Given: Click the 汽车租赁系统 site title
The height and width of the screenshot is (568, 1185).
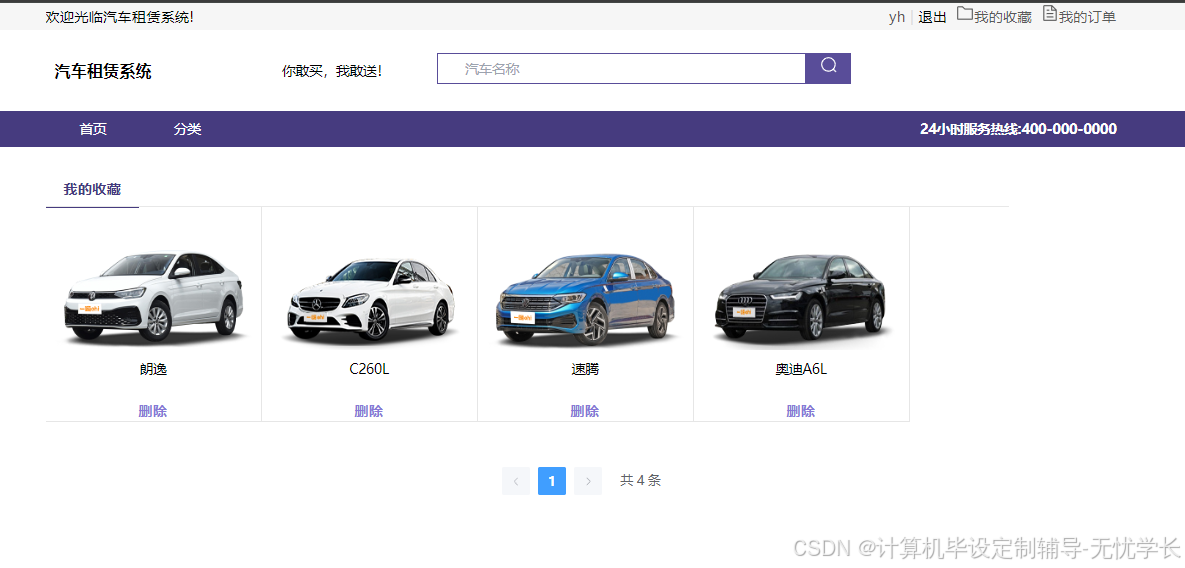Looking at the screenshot, I should coord(103,72).
